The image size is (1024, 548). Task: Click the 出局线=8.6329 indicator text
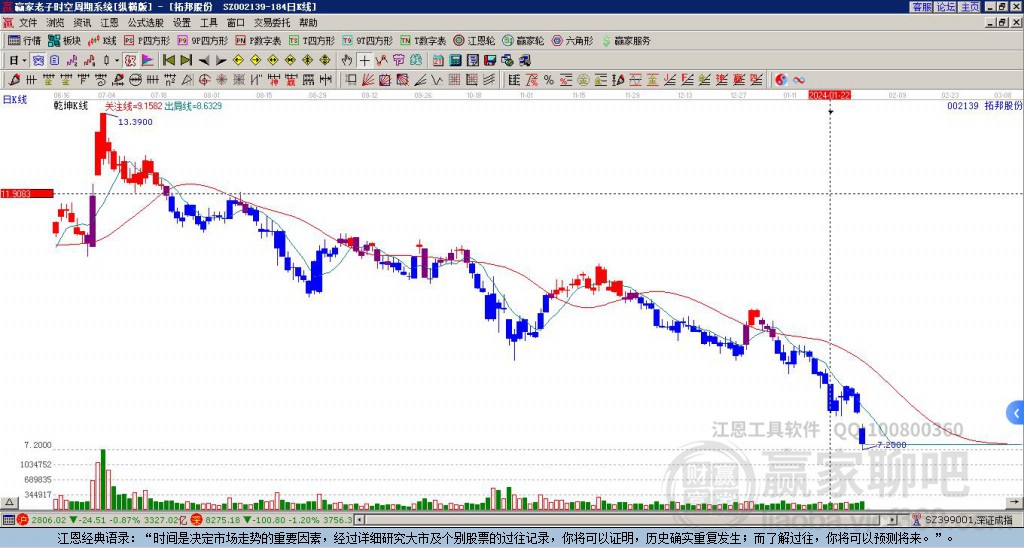193,105
